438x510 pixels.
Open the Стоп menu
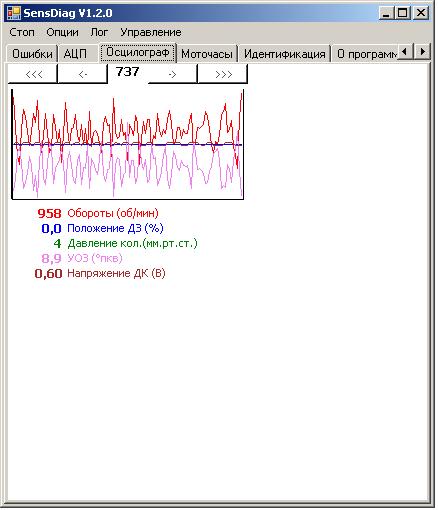[x=22, y=32]
